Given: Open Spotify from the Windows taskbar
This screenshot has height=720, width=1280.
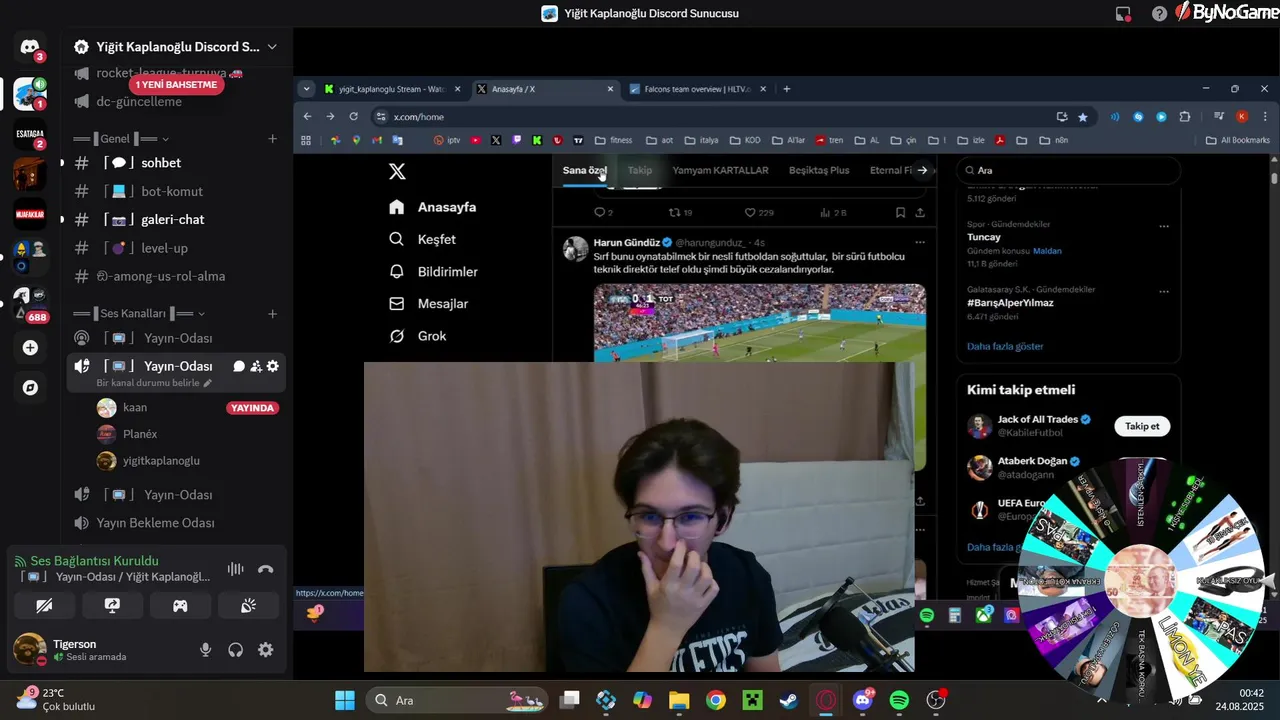Looking at the screenshot, I should pos(899,700).
